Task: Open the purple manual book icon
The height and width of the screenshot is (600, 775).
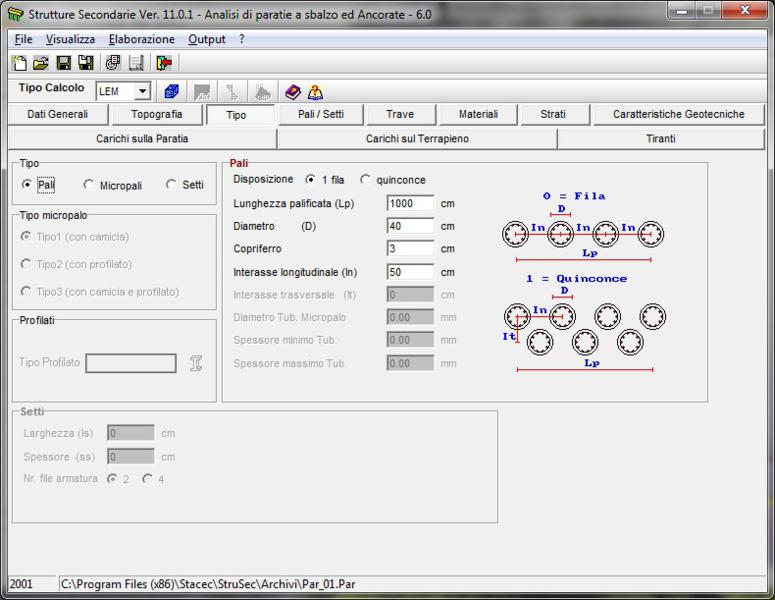Action: (293, 91)
